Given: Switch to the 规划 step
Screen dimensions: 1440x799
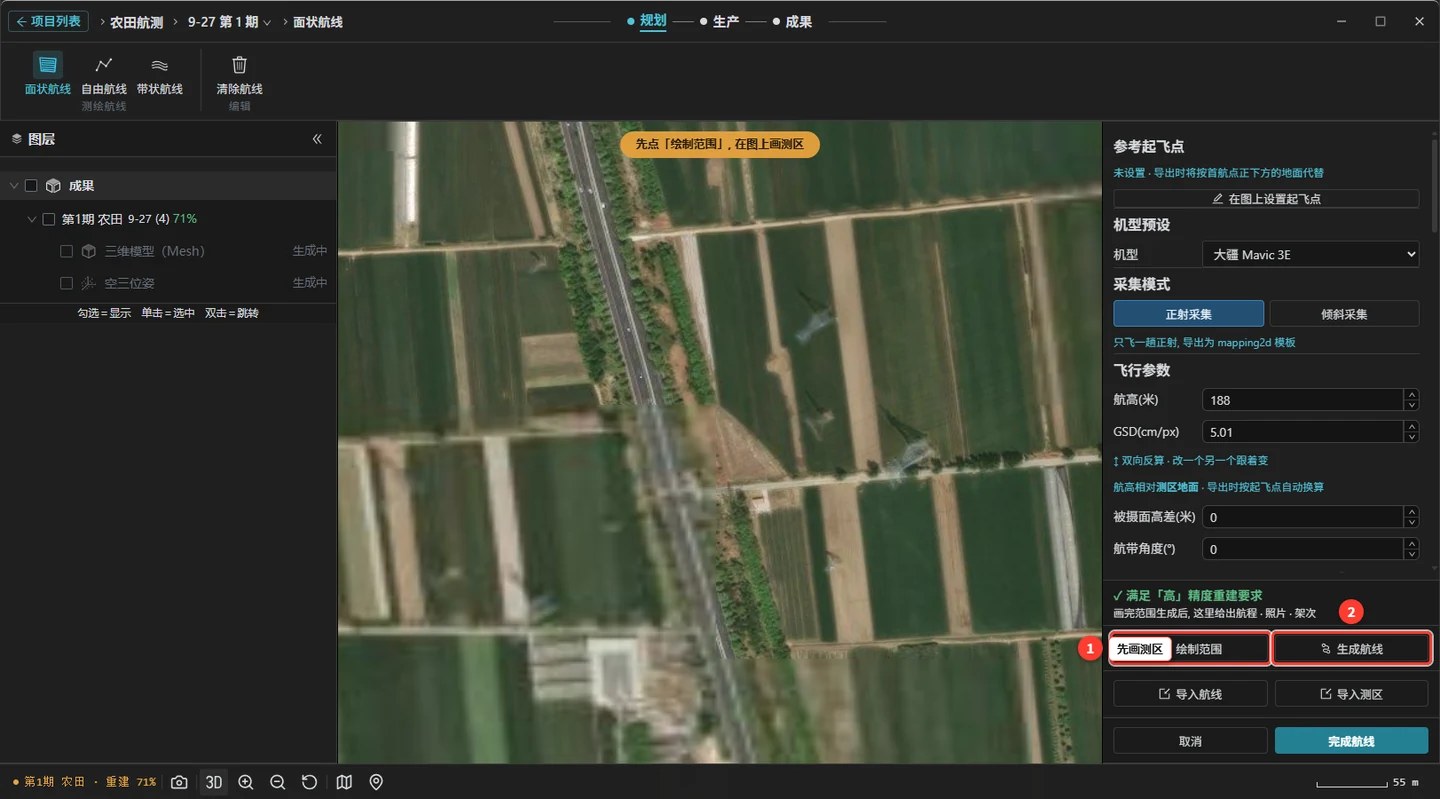Looking at the screenshot, I should 652,21.
